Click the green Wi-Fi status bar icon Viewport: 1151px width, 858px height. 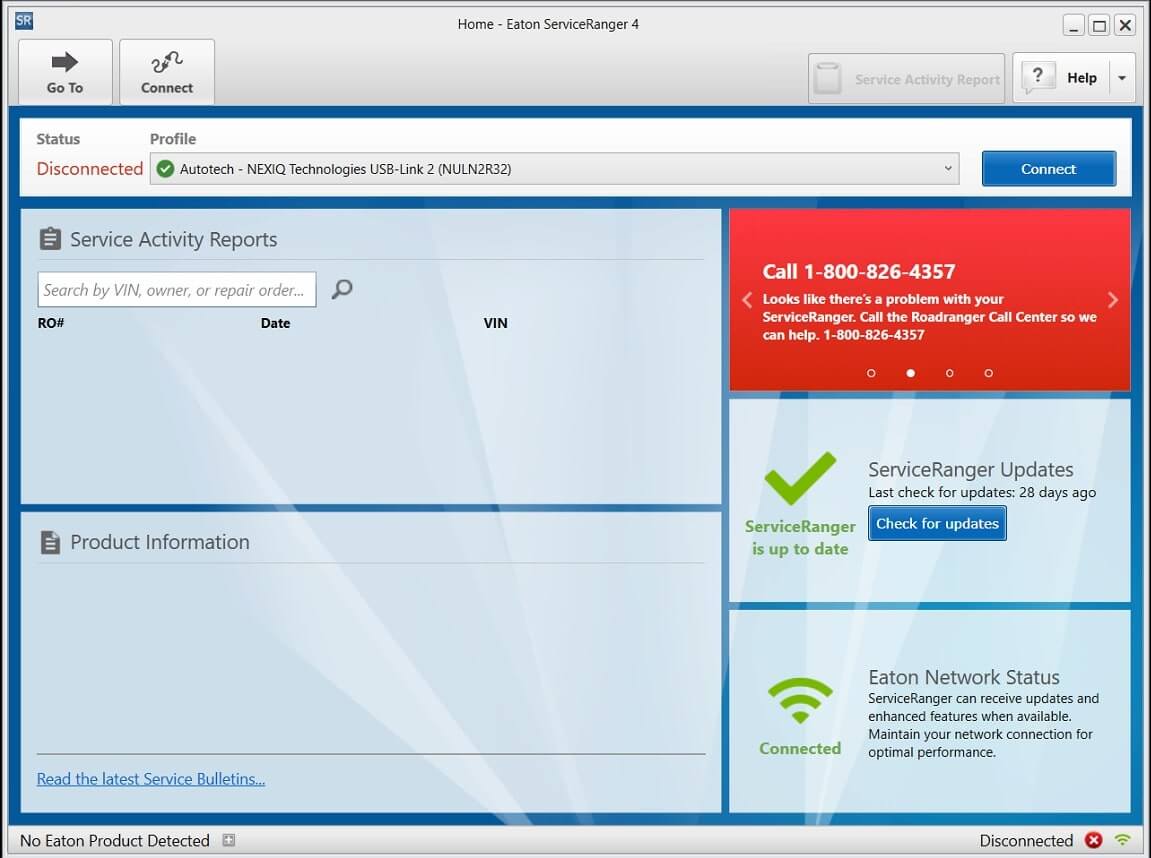[1123, 840]
